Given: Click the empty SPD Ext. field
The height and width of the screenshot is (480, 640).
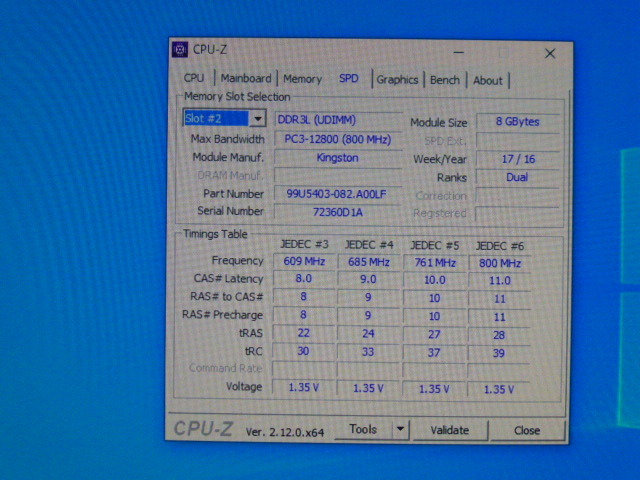Looking at the screenshot, I should 518,140.
